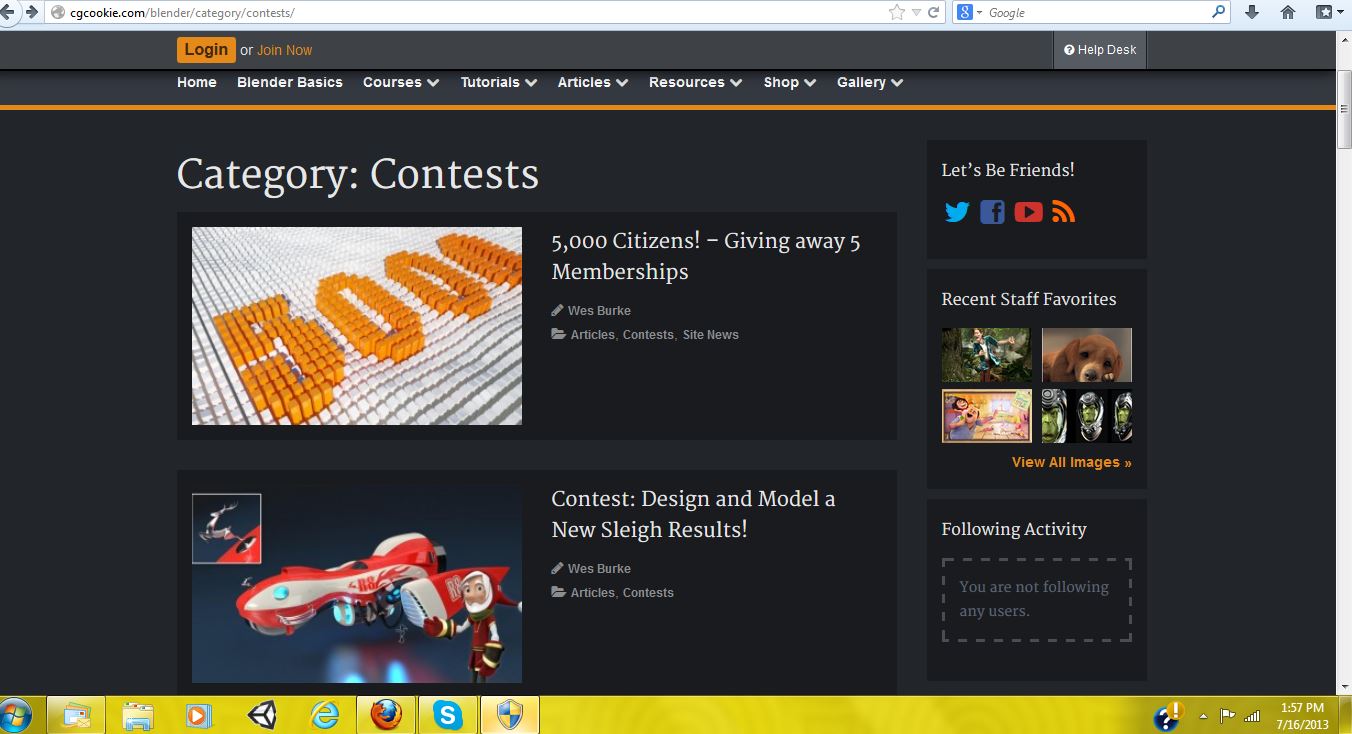The image size is (1352, 734).
Task: Bookmark page with star icon in address bar
Action: [x=896, y=13]
